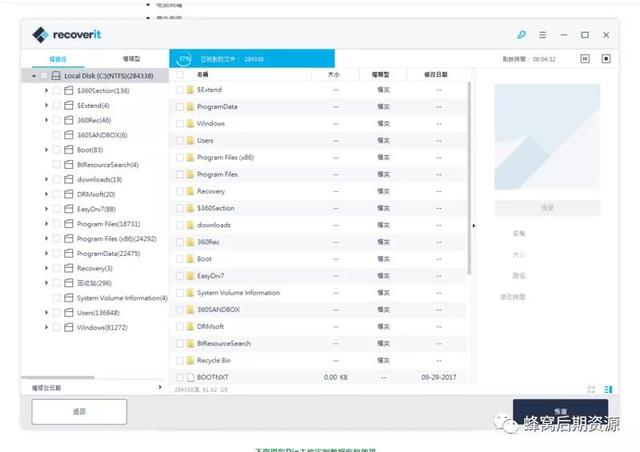
Task: Expand the downloads(19) tree node
Action: [46, 179]
